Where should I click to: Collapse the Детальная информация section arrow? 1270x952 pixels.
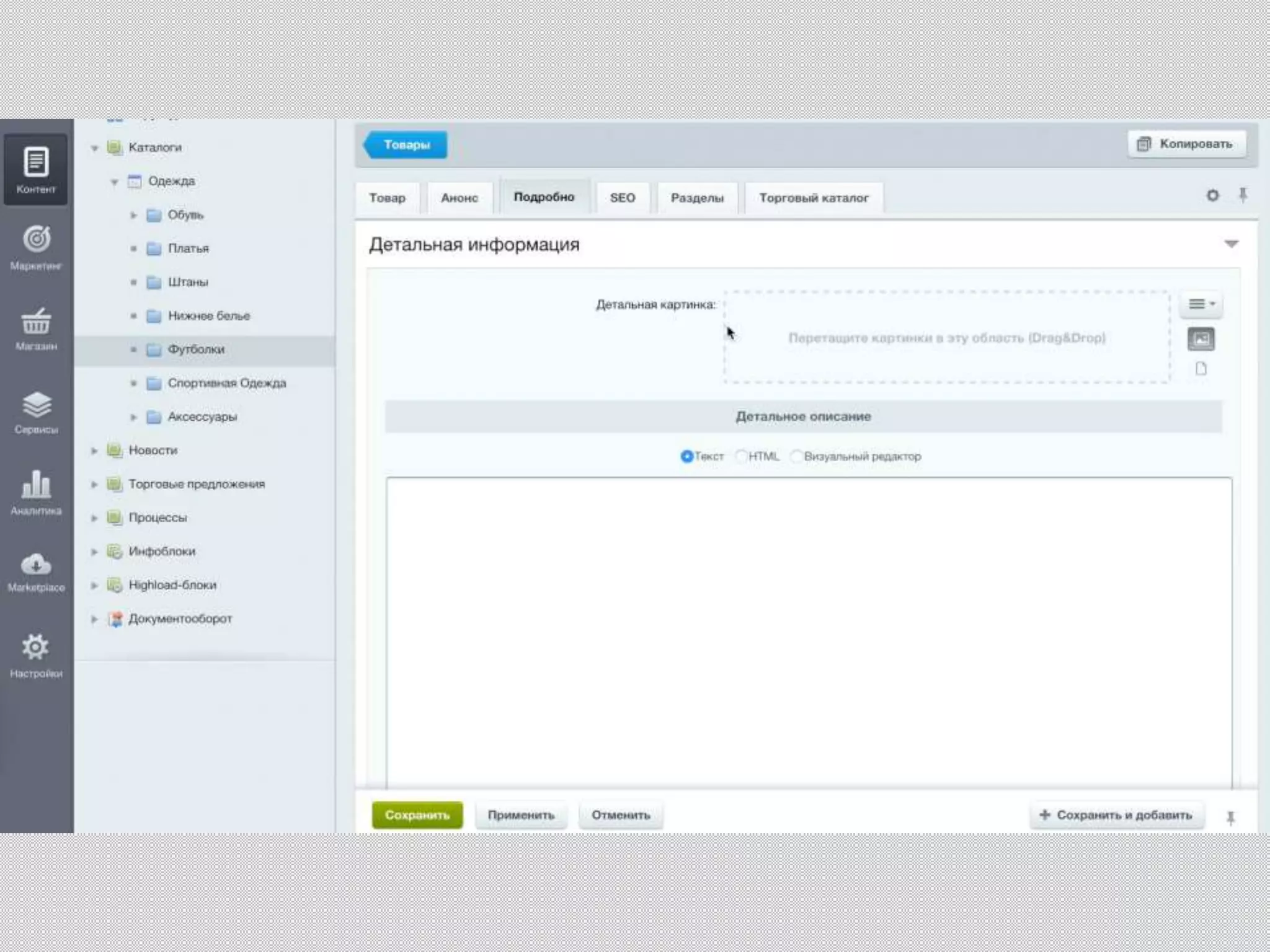coord(1231,244)
